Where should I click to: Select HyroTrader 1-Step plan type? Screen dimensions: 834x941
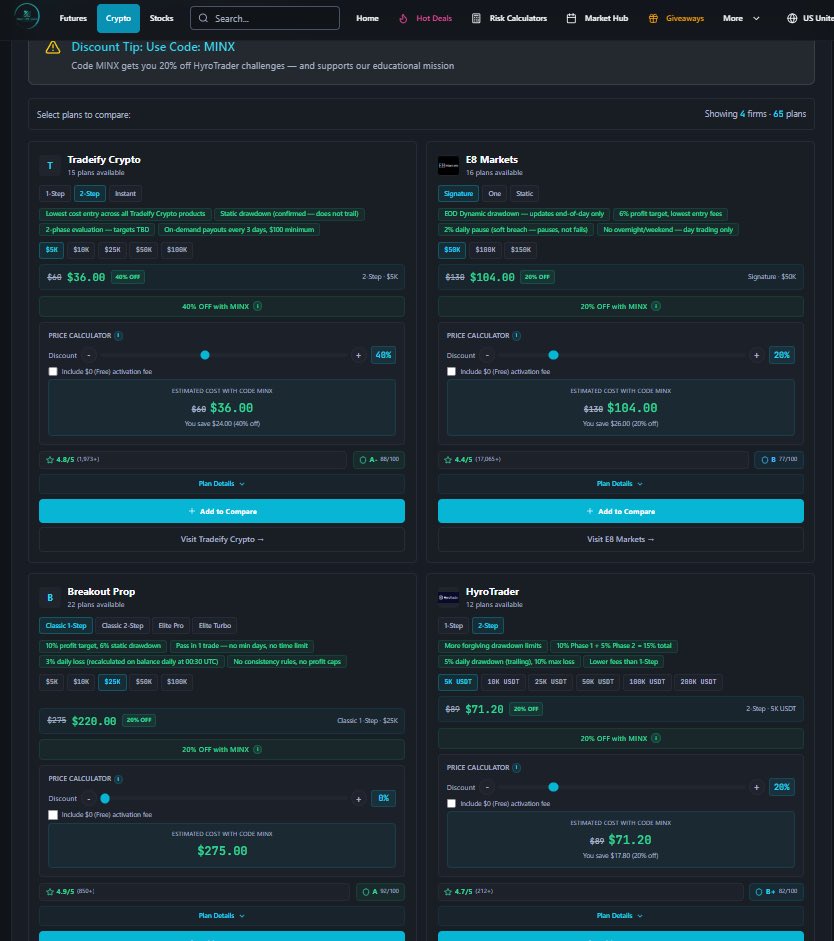453,626
